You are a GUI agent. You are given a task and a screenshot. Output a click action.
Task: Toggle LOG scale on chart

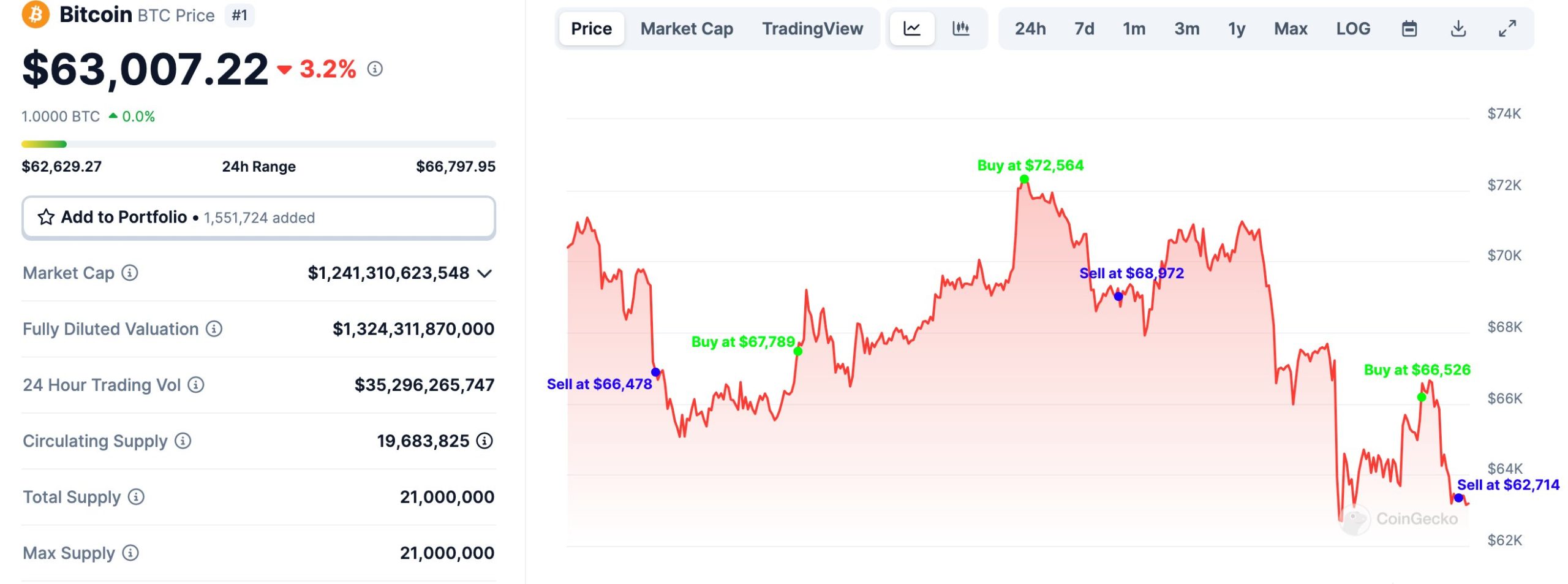click(x=1353, y=28)
